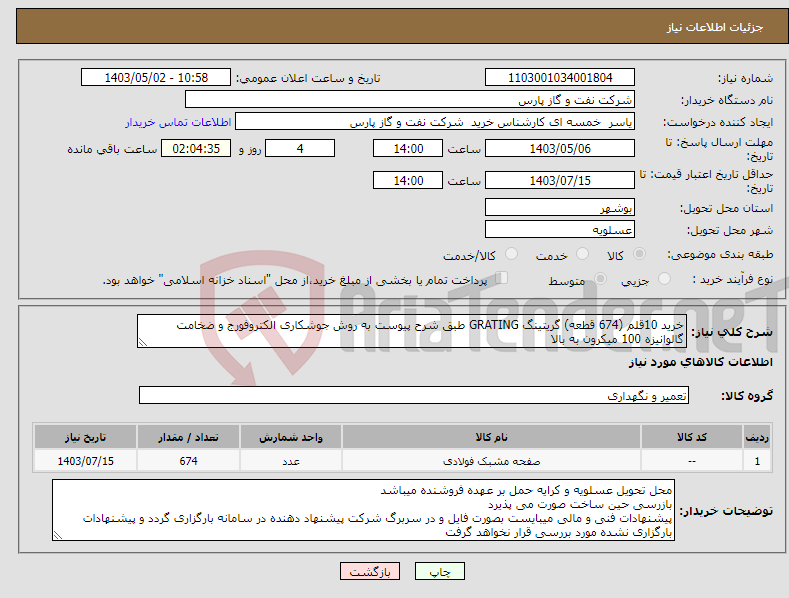789x598 pixels.
Task: Click the واحد شمارش column header
Action: point(291,437)
